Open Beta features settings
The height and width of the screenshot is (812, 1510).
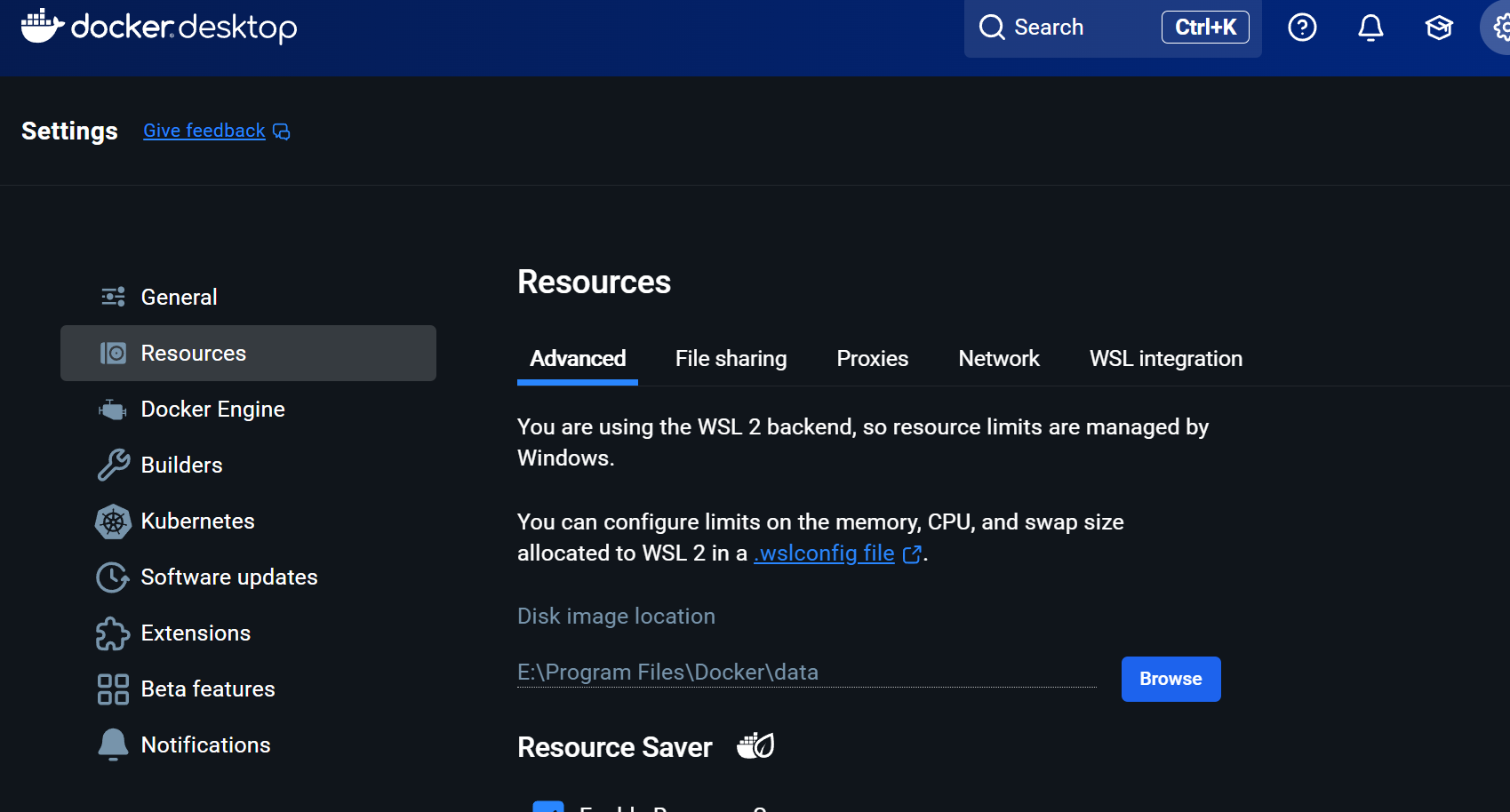(248, 689)
